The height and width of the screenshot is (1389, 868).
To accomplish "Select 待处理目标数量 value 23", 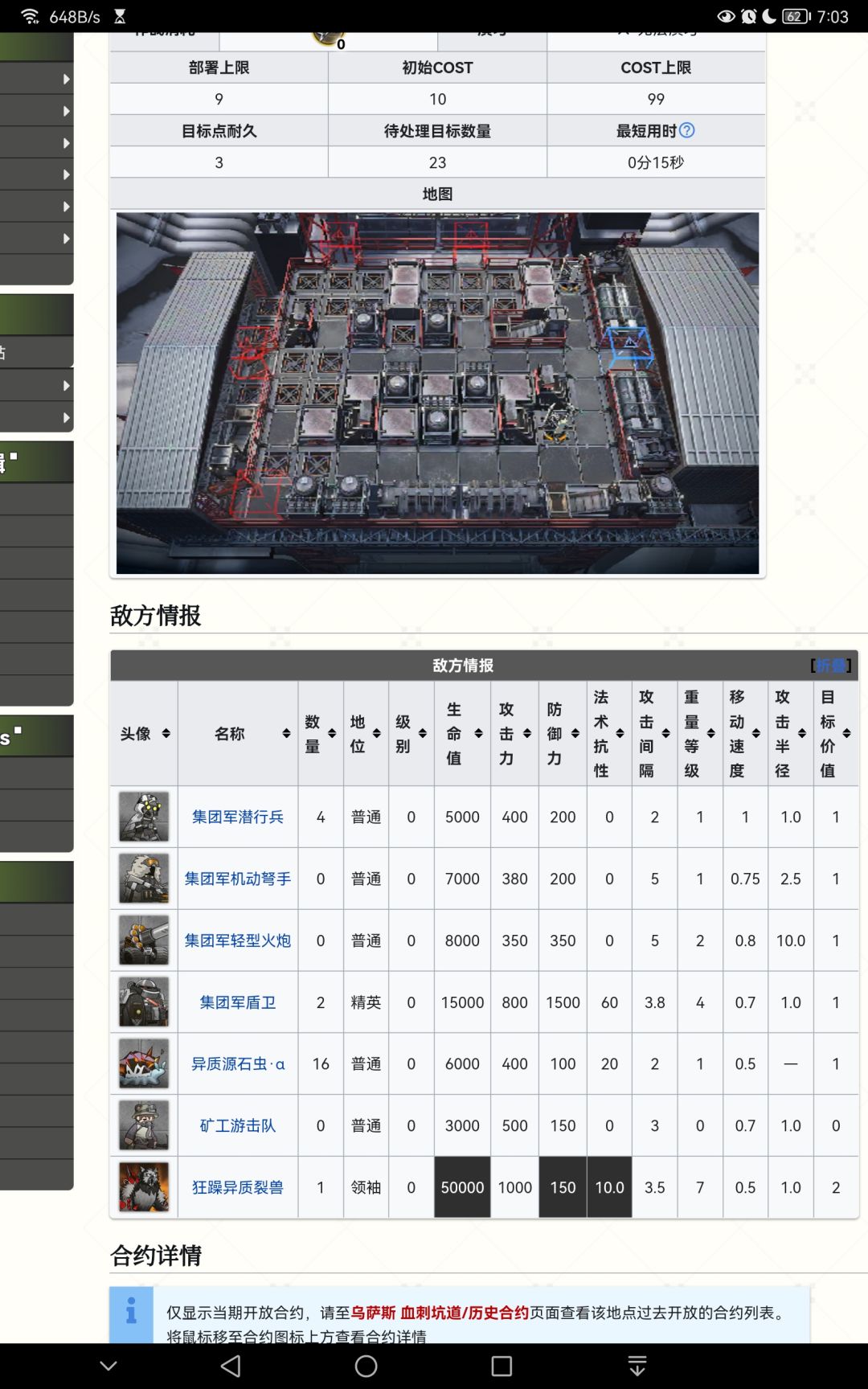I will pyautogui.click(x=437, y=162).
